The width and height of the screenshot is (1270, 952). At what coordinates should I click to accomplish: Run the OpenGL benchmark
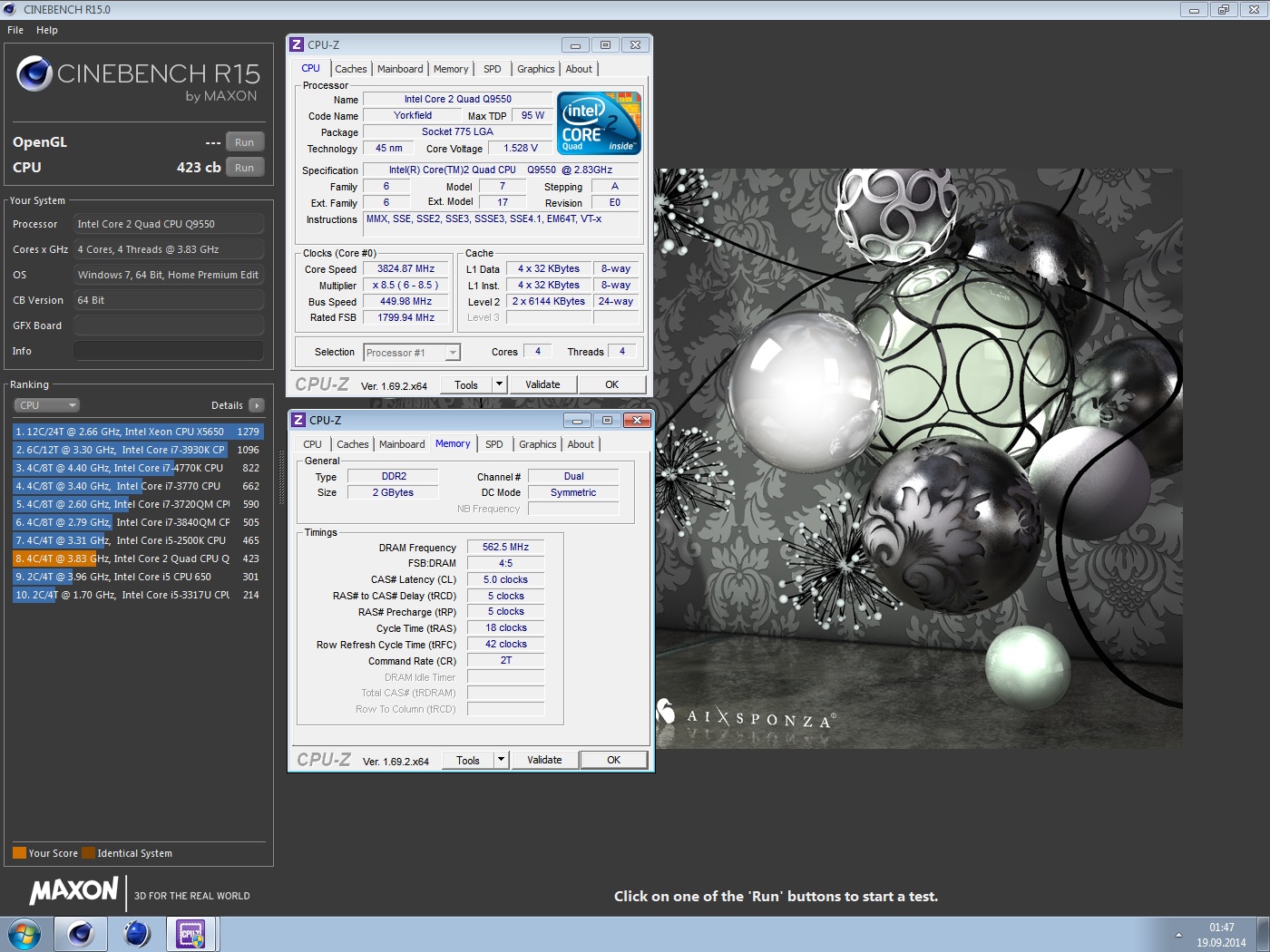[245, 142]
